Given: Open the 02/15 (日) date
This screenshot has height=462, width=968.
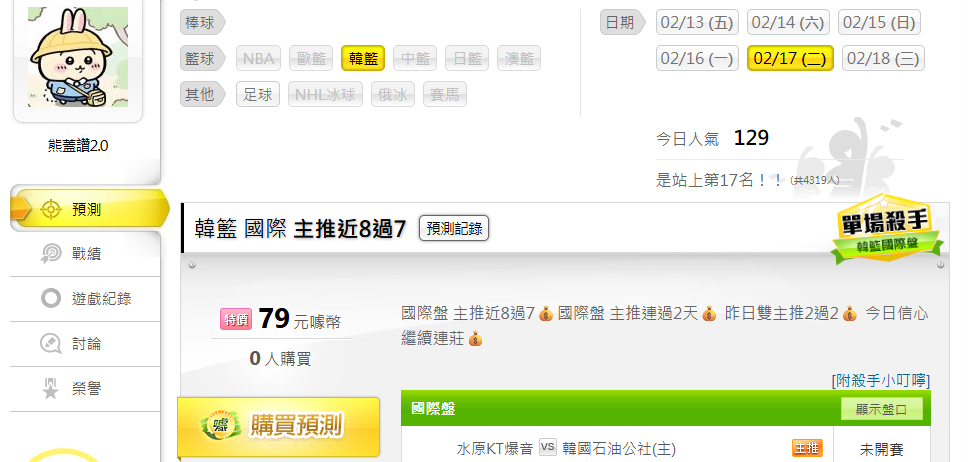Looking at the screenshot, I should [x=879, y=23].
